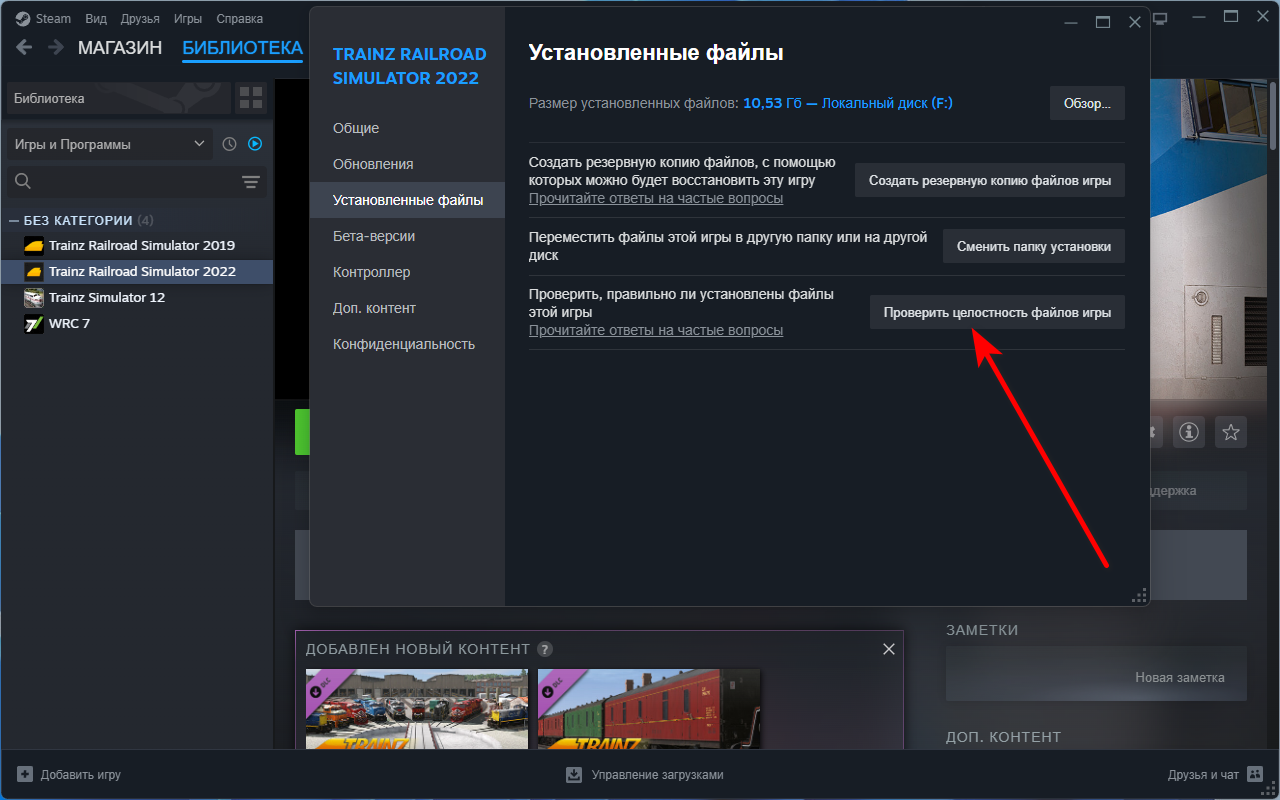Click the game info icon
The width and height of the screenshot is (1280, 800).
tap(1188, 432)
